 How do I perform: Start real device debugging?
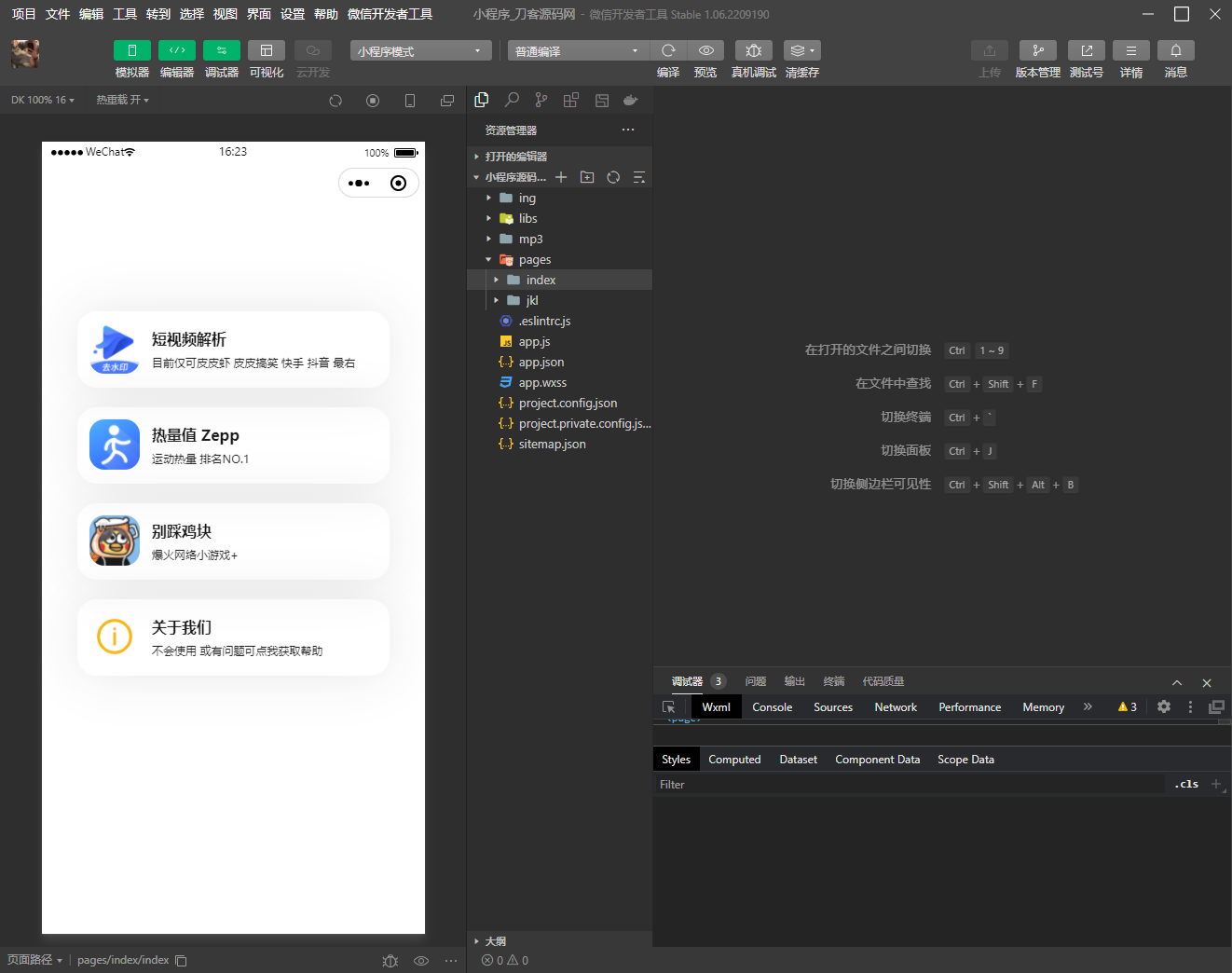click(x=753, y=50)
